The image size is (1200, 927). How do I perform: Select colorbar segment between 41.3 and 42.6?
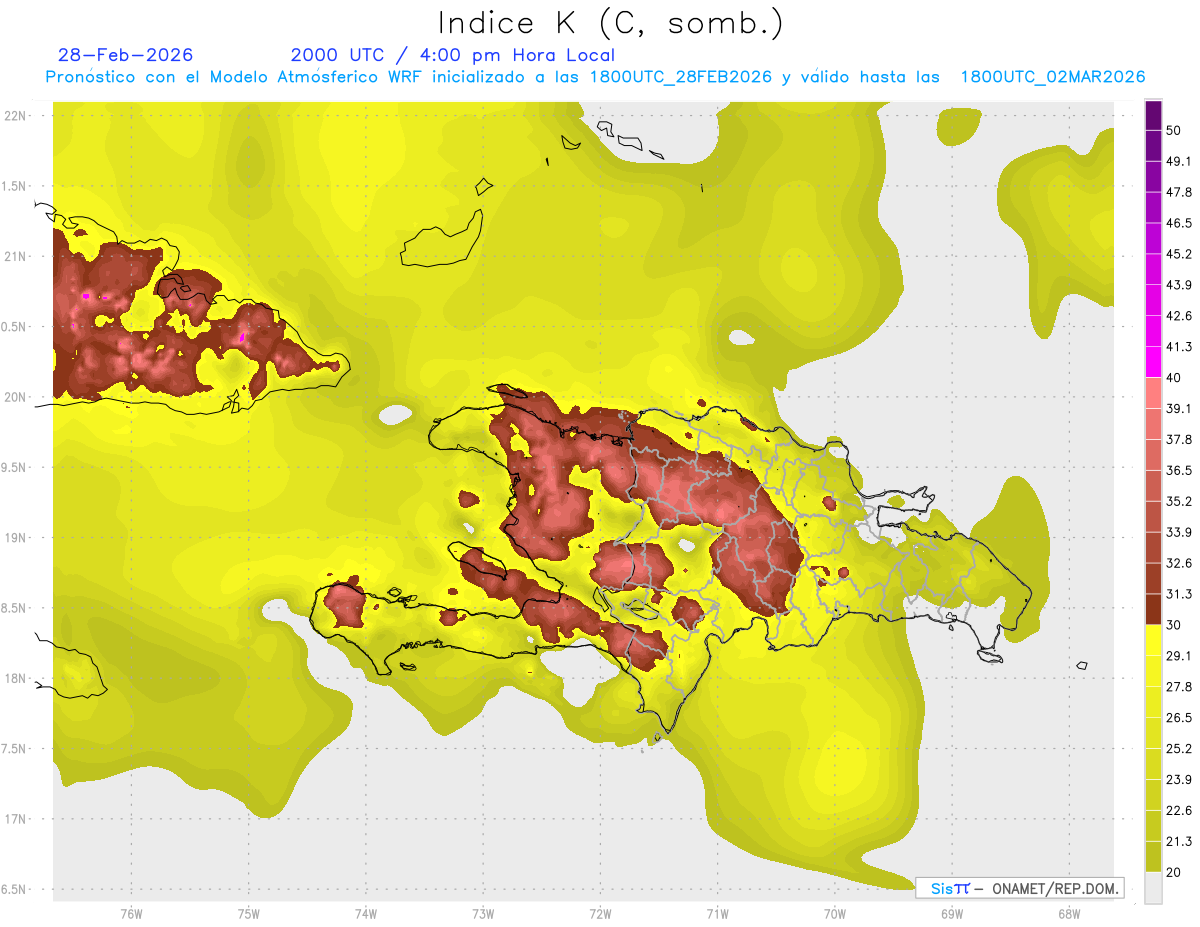click(x=1153, y=331)
